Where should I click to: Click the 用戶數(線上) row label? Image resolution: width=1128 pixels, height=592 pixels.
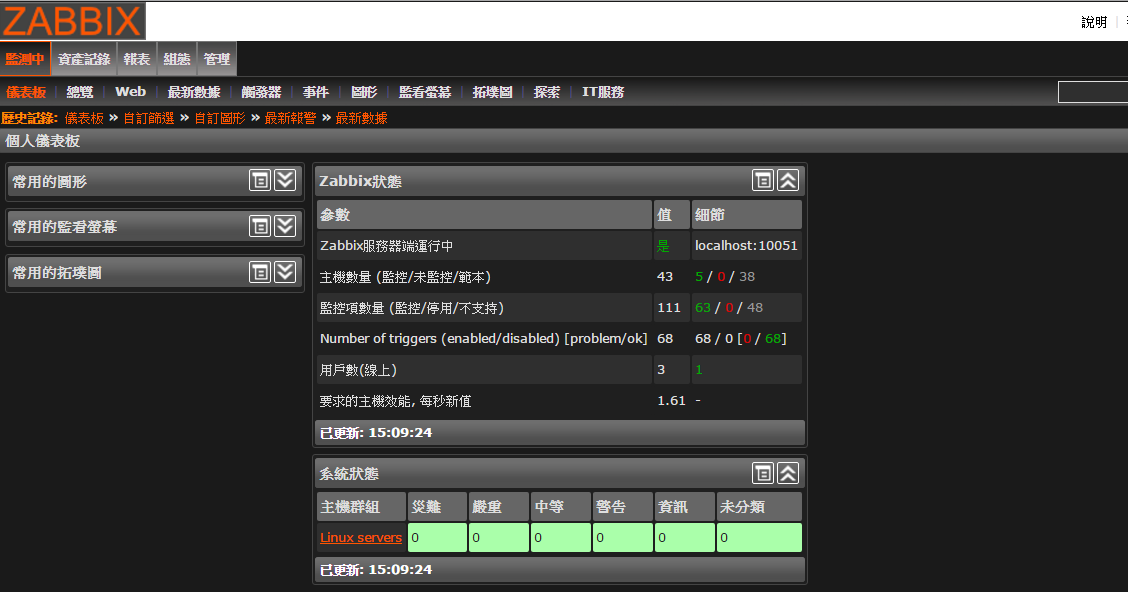[x=358, y=370]
